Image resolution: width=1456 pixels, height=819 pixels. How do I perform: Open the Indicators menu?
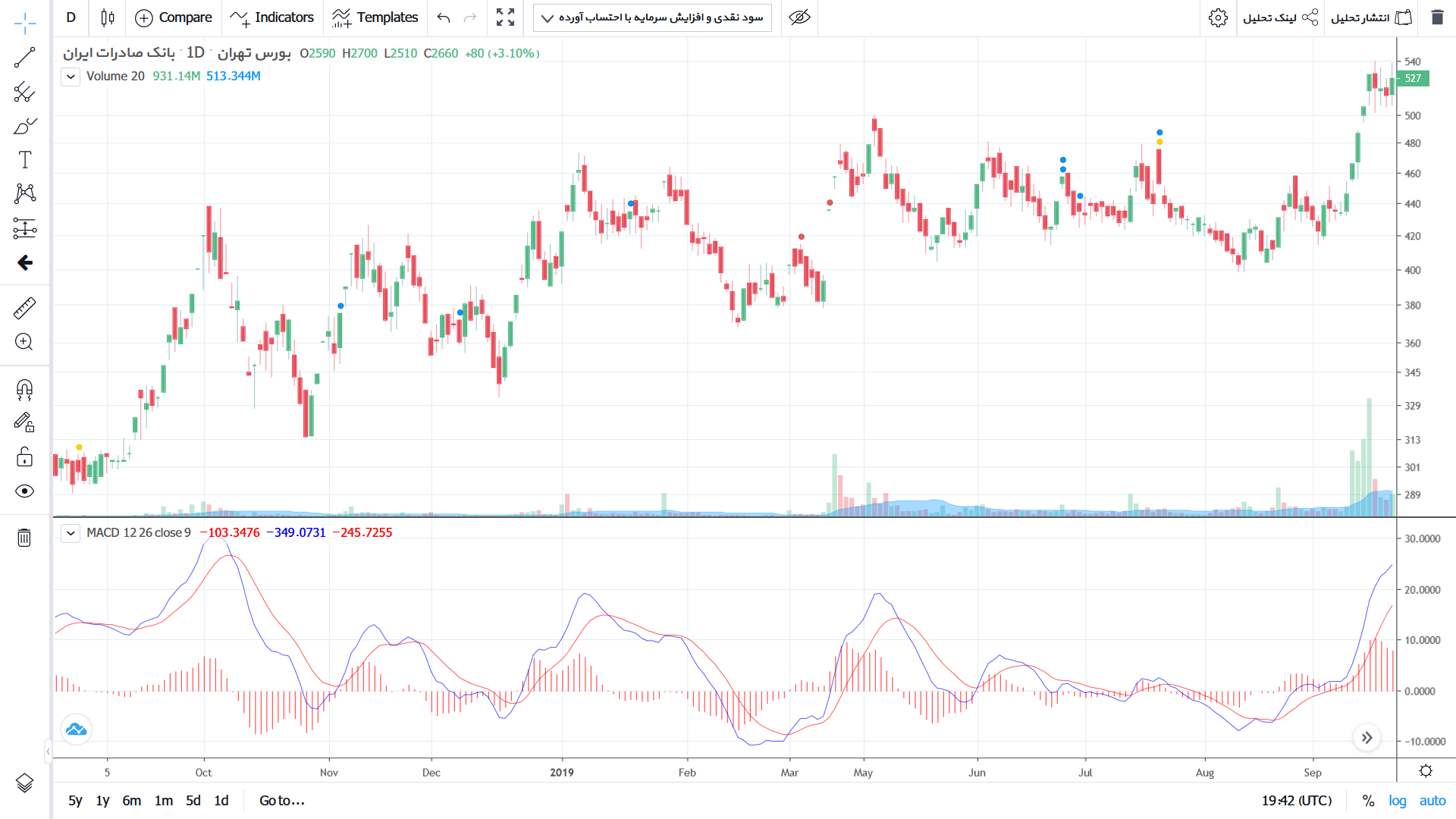(271, 17)
